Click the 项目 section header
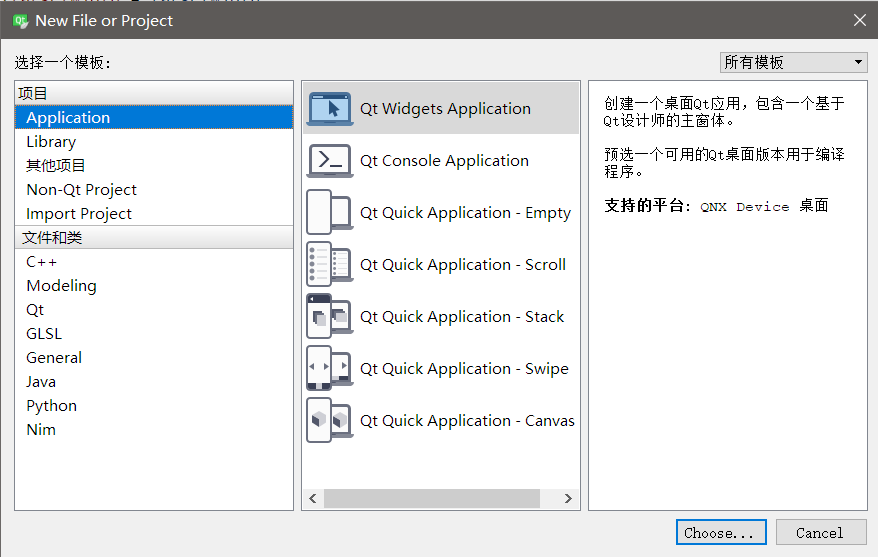This screenshot has width=878, height=557. coord(154,93)
